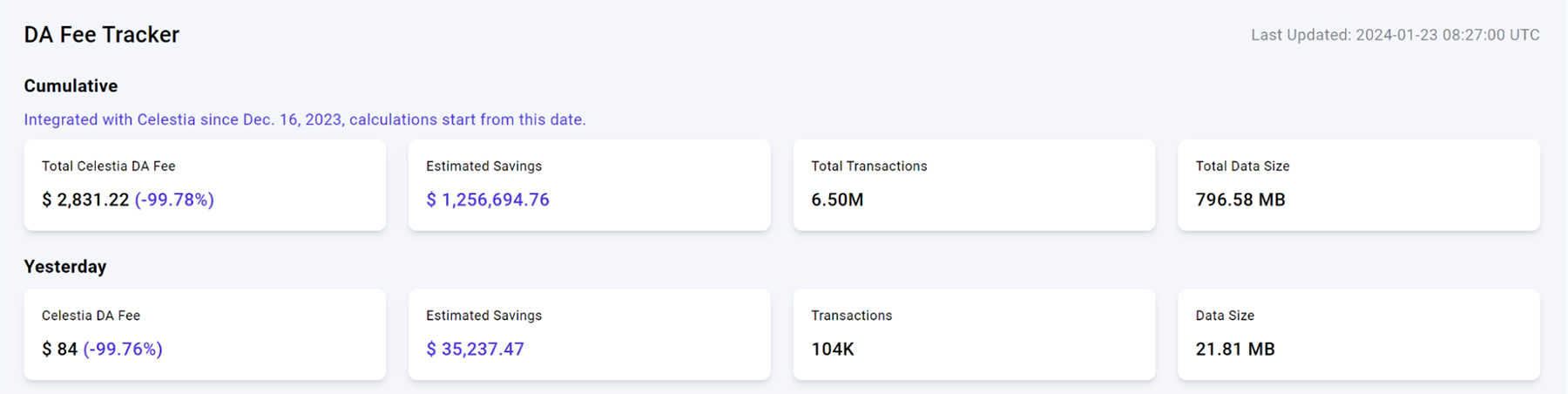Select the Last Updated timestamp text
This screenshot has height=394, width=1568.
pos(1395,35)
